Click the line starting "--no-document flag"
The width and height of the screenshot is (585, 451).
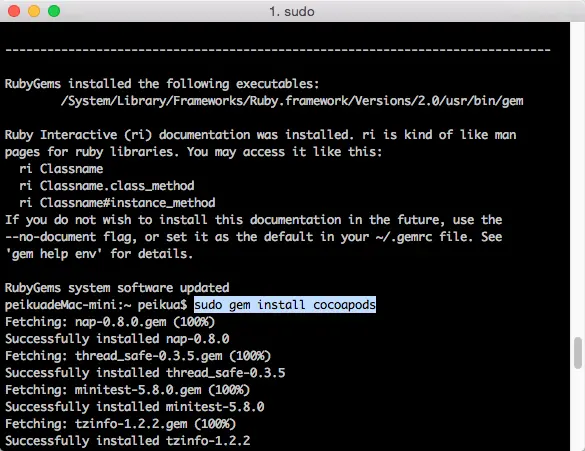254,237
